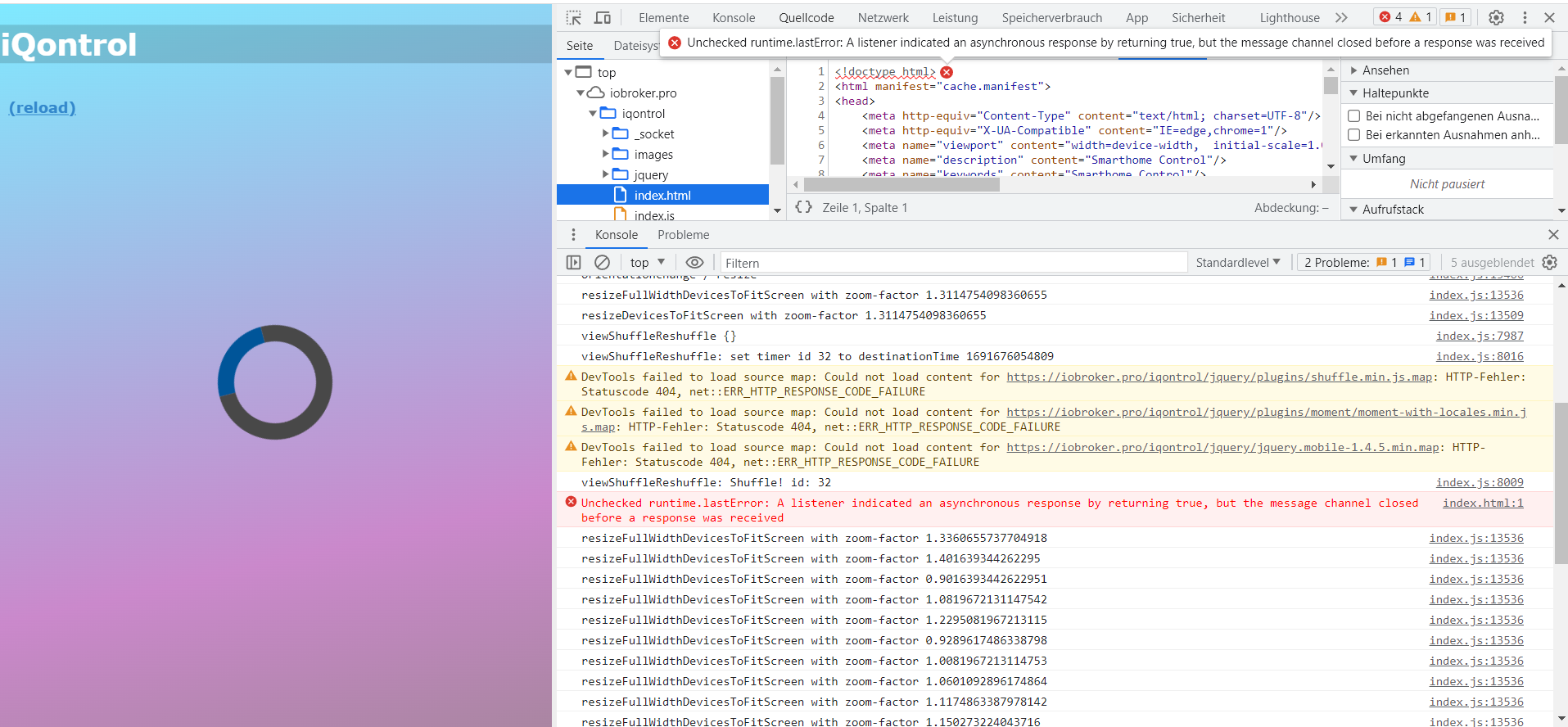Collapse the iobroker.pro tree node
Screen dimensions: 1568x727
(581, 93)
